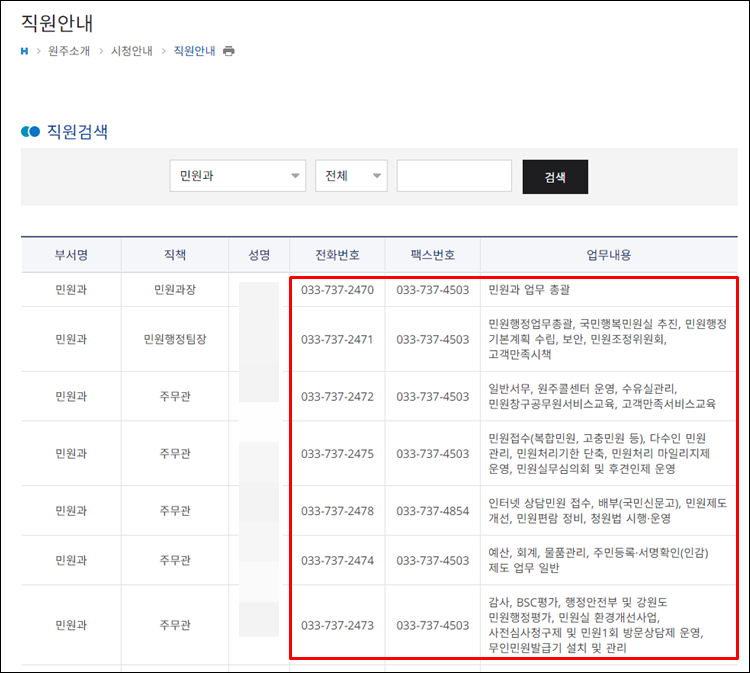Open 시청안내 breadcrumb link
Image resolution: width=750 pixels, height=673 pixels.
coord(132,51)
